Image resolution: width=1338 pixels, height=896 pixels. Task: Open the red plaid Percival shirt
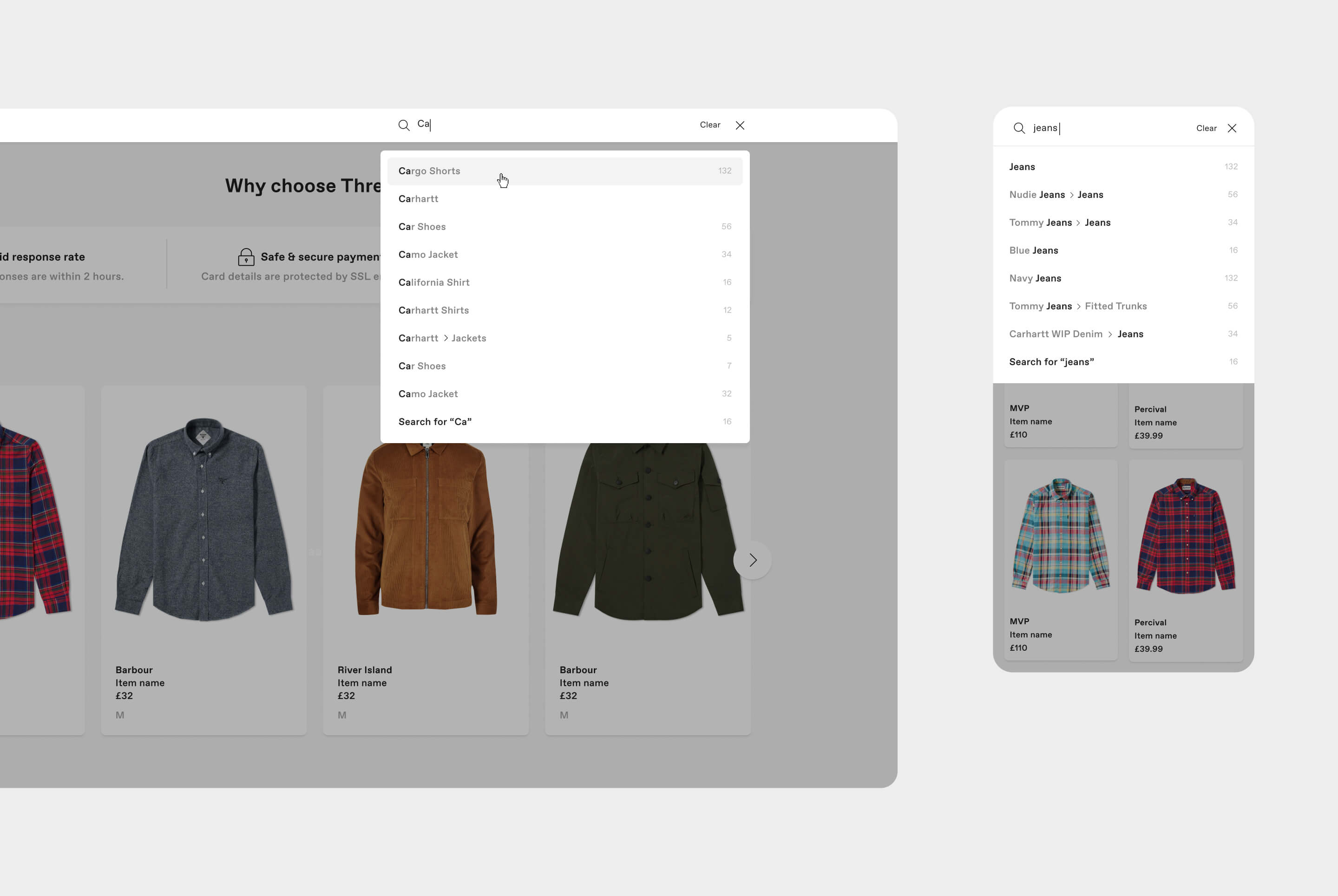1186,537
